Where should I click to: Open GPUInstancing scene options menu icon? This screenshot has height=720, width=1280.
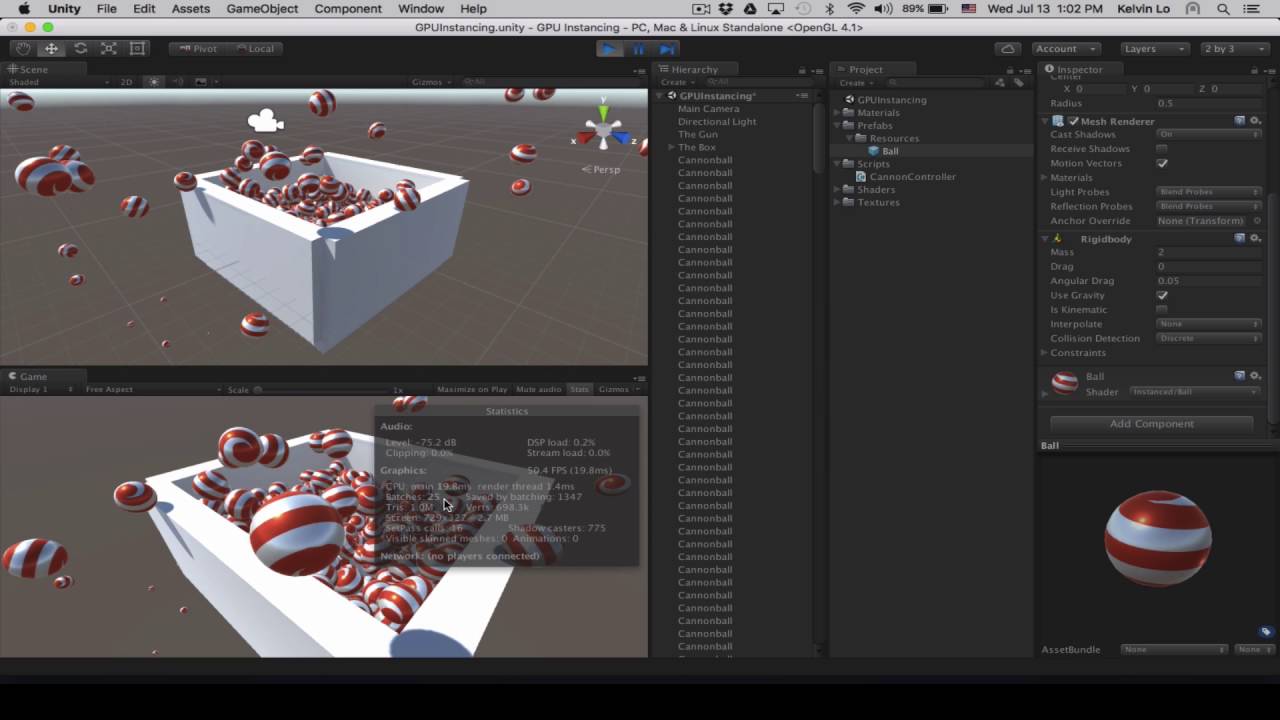point(802,96)
